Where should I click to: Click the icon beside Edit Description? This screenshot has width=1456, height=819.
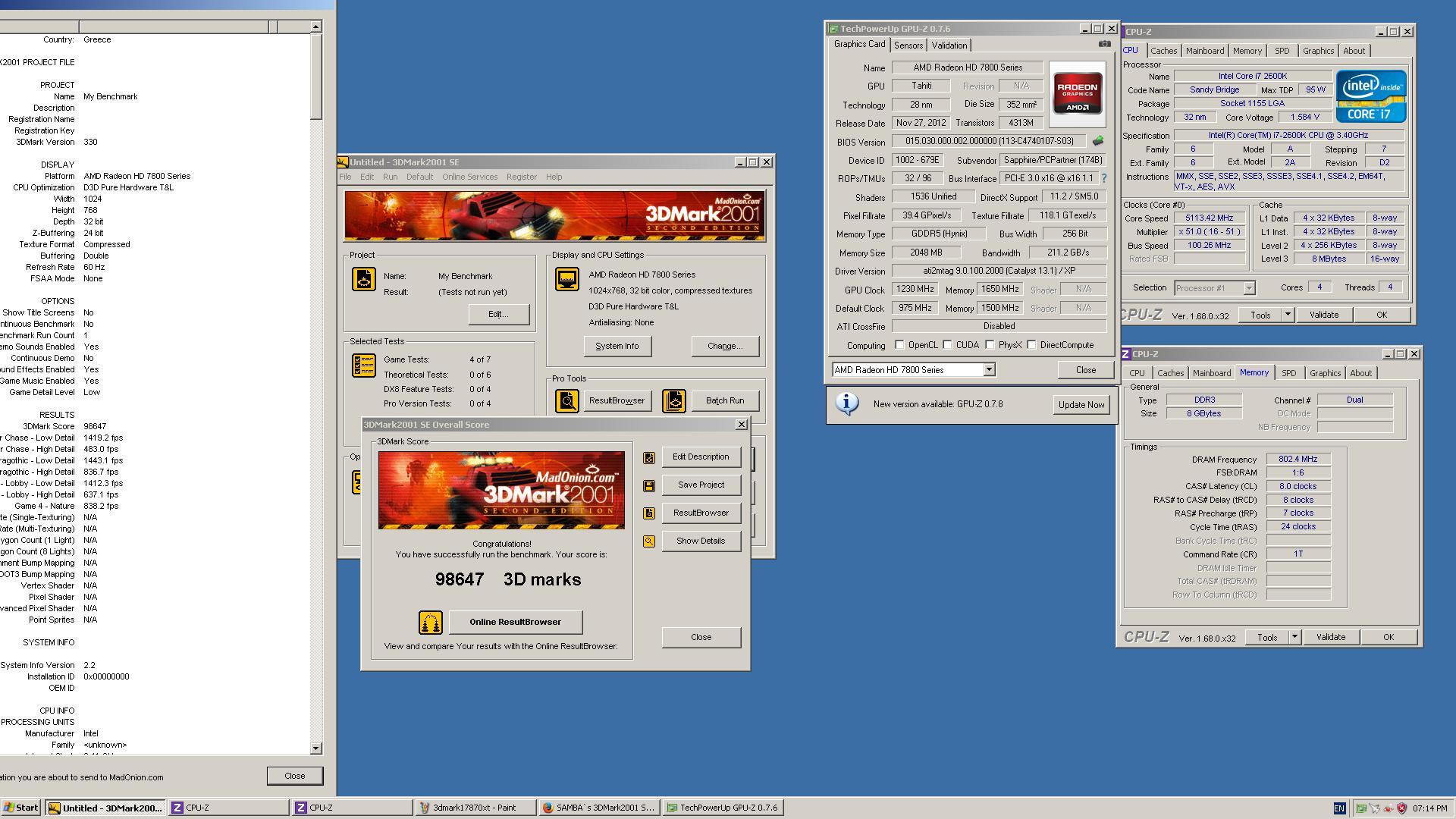tap(649, 457)
